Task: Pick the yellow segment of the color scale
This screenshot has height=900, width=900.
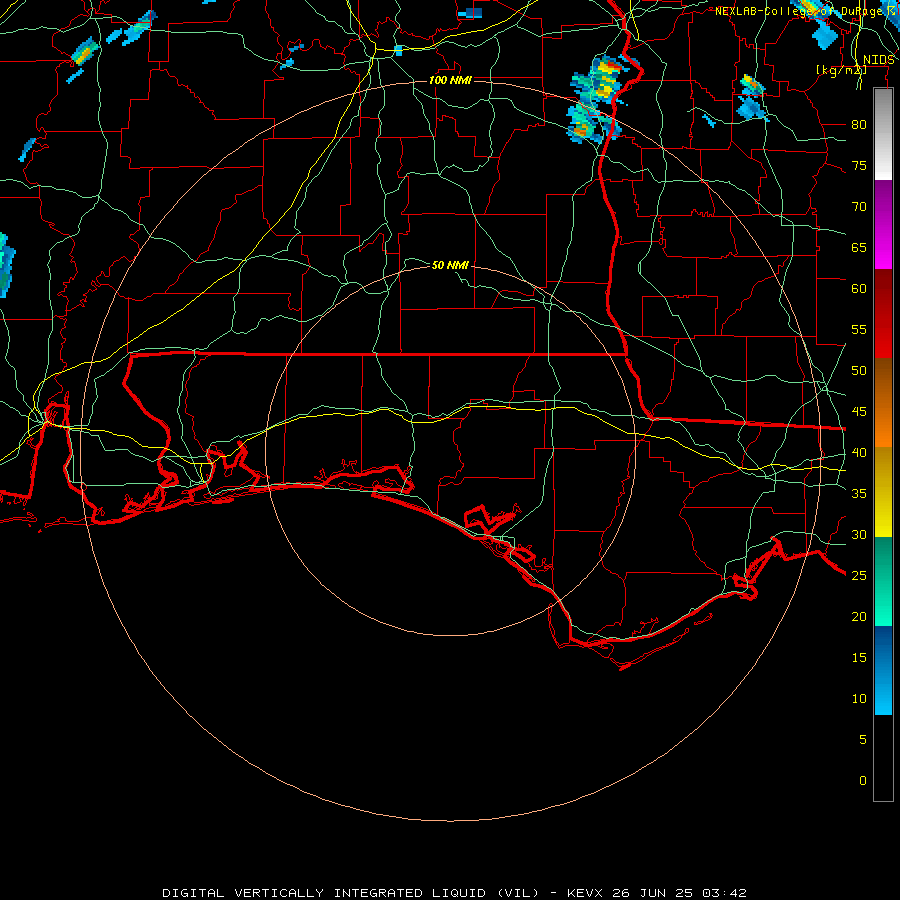Action: pos(883,492)
